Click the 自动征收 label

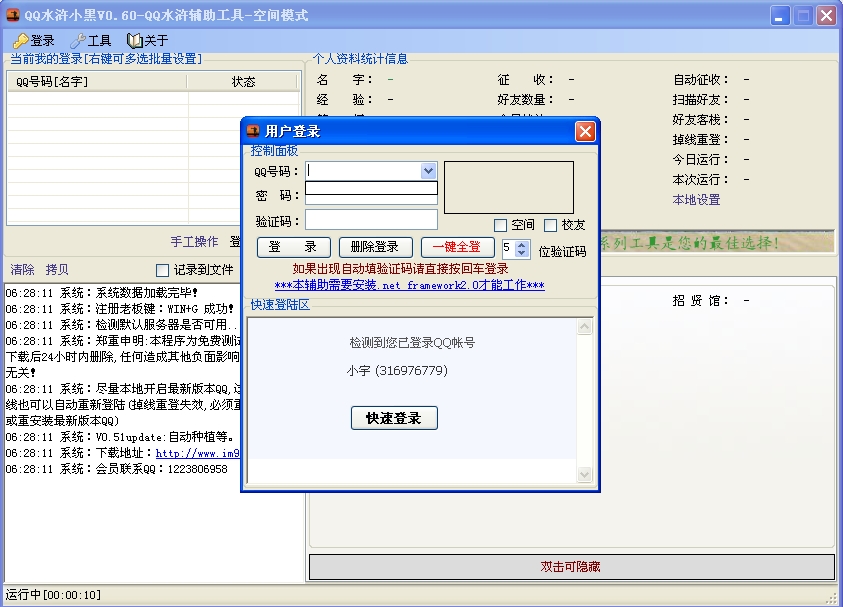(700, 80)
